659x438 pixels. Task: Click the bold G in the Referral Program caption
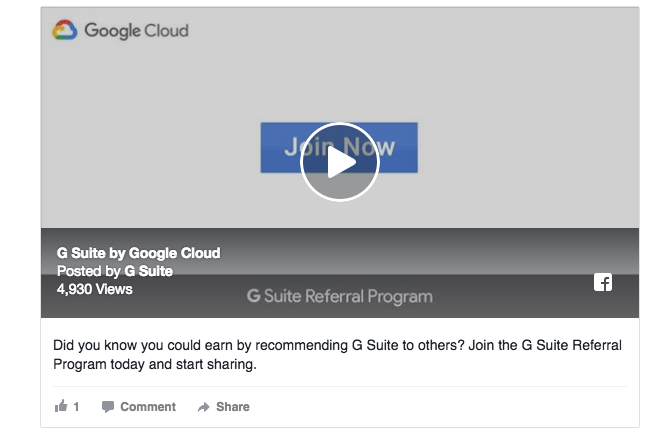[253, 296]
